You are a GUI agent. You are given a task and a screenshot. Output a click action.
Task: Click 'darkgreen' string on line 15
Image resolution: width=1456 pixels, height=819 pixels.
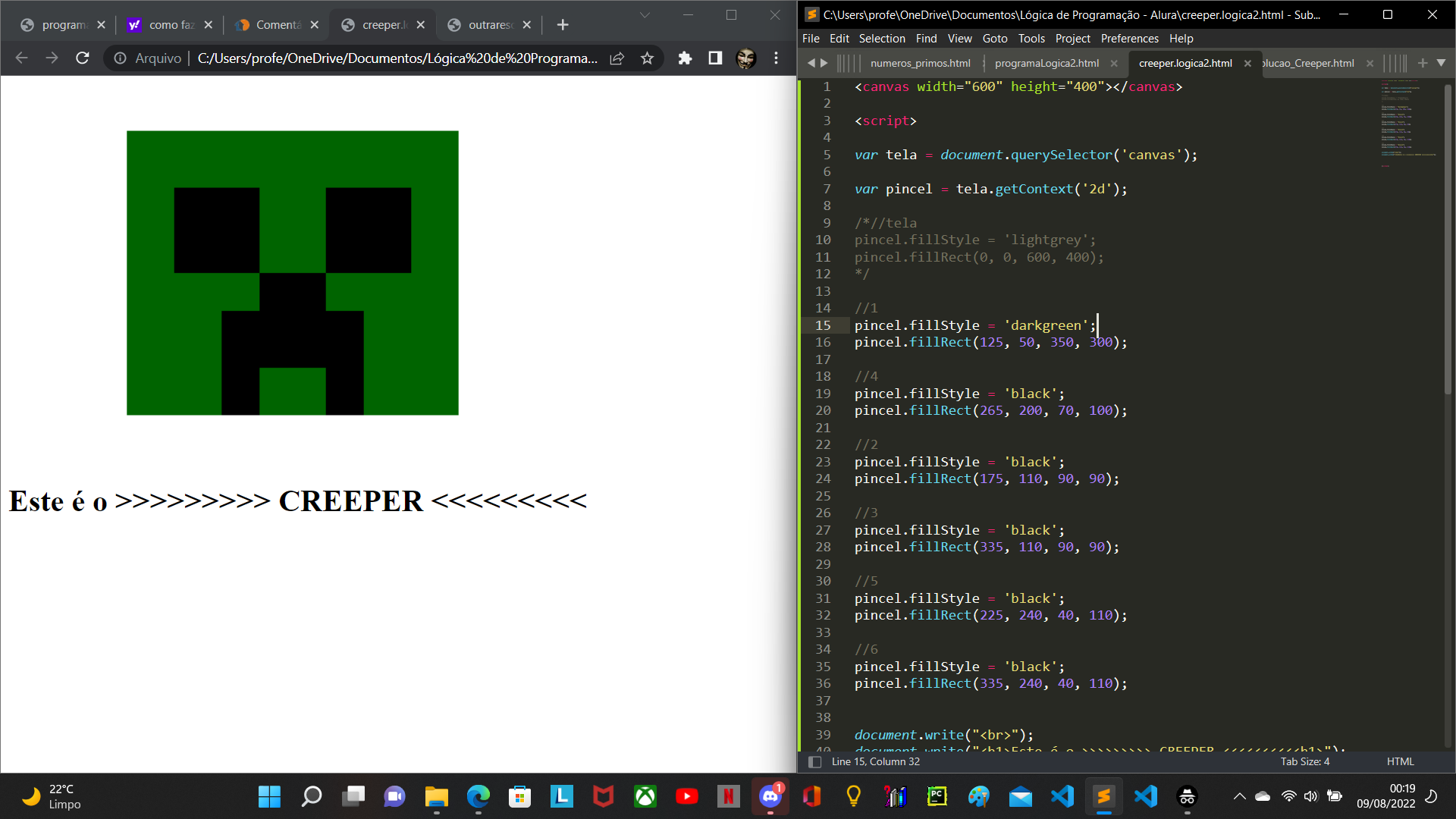tap(1046, 325)
